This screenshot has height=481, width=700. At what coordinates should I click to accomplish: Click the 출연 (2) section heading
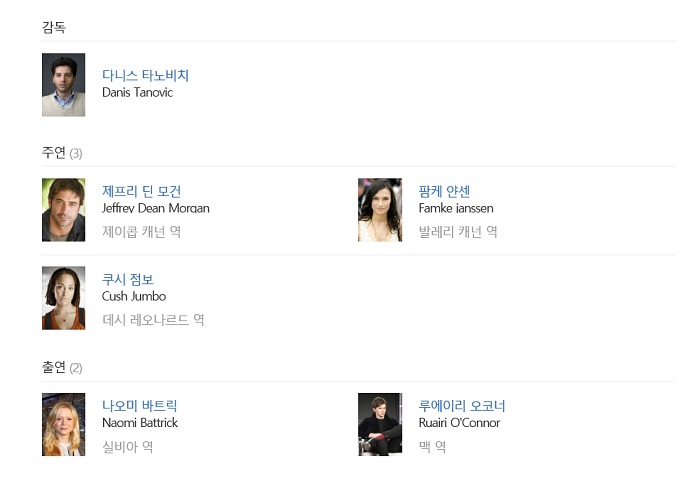(62, 367)
